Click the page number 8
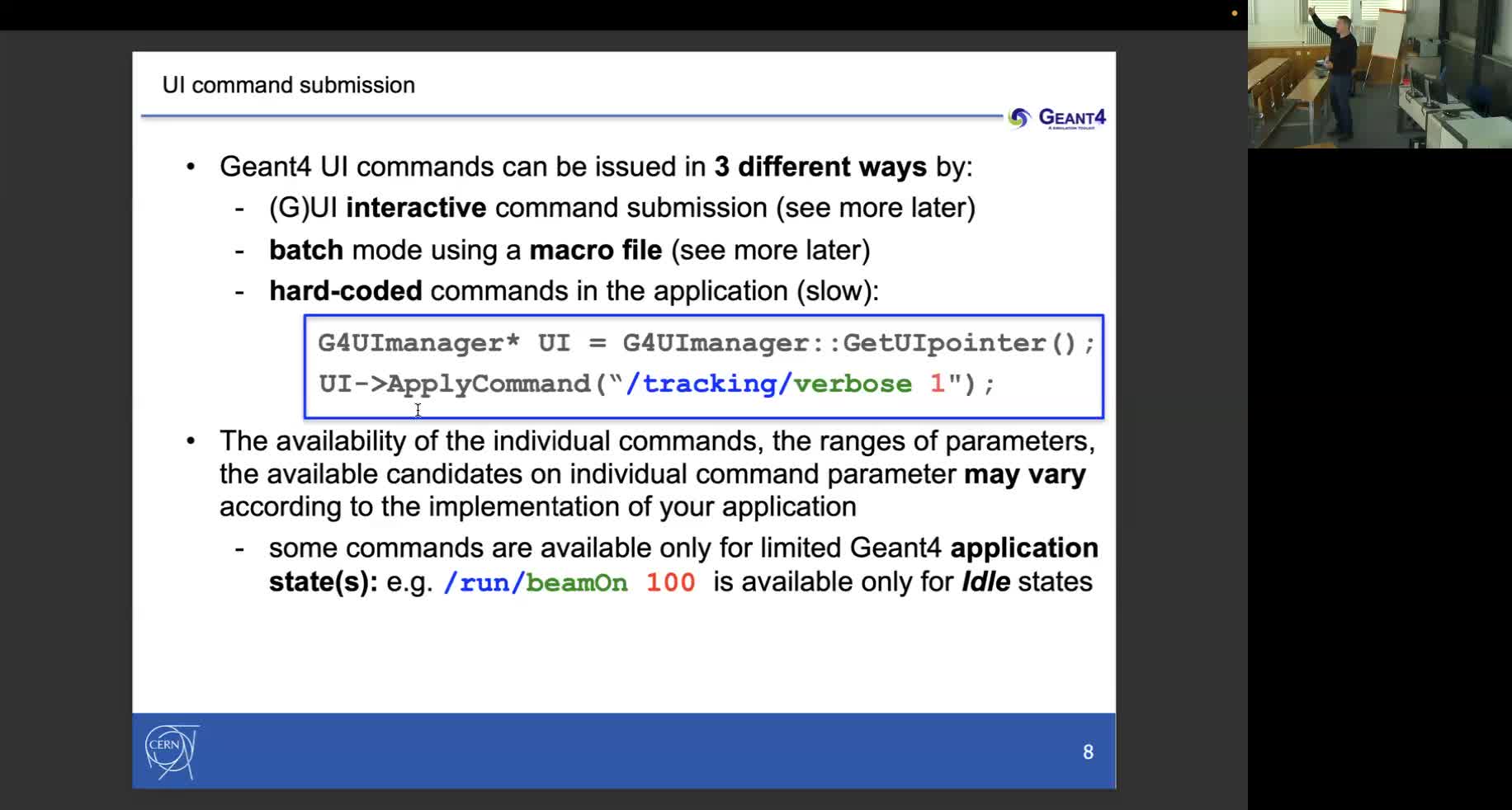 tap(1088, 751)
